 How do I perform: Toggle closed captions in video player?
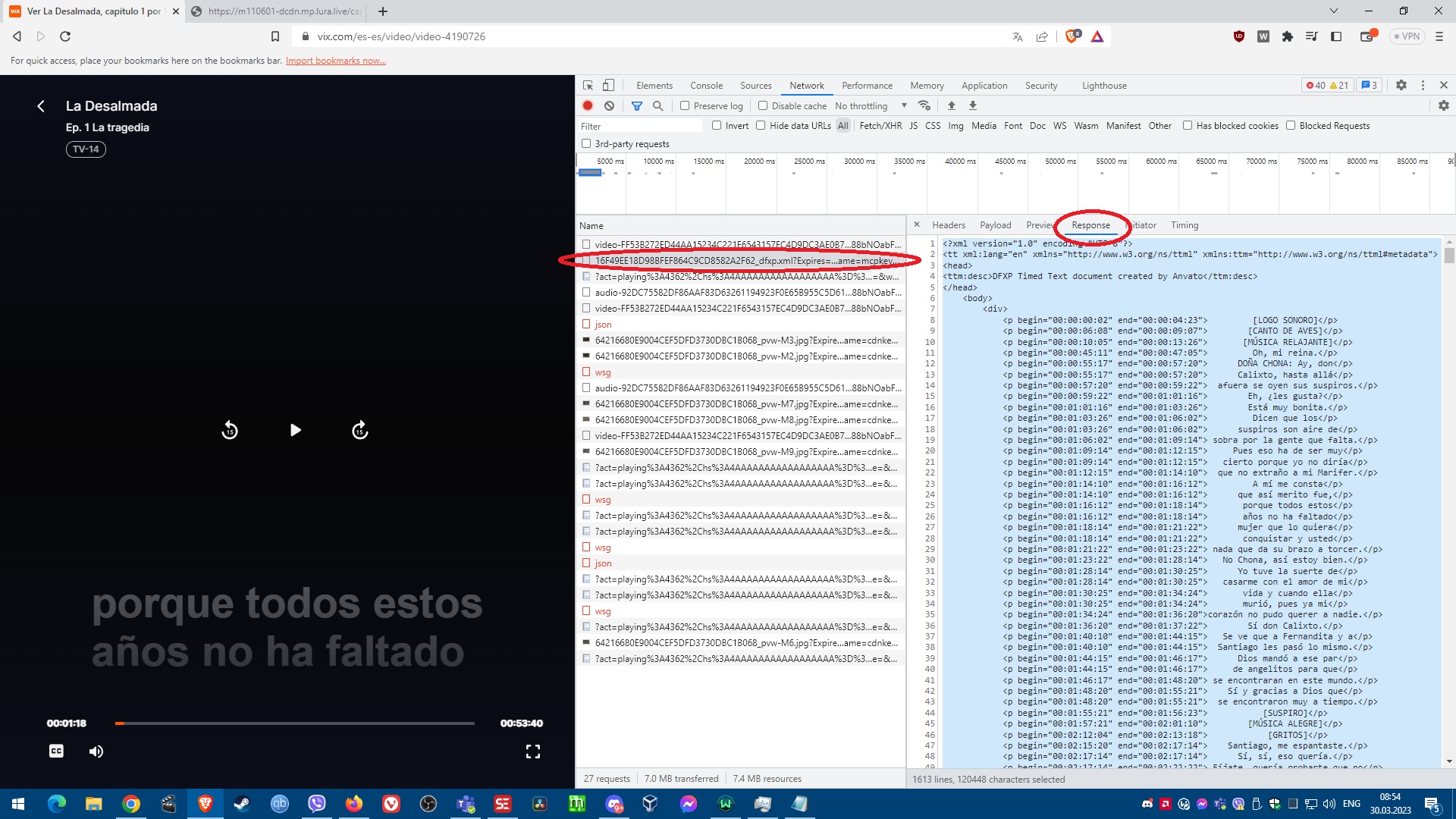pyautogui.click(x=56, y=752)
